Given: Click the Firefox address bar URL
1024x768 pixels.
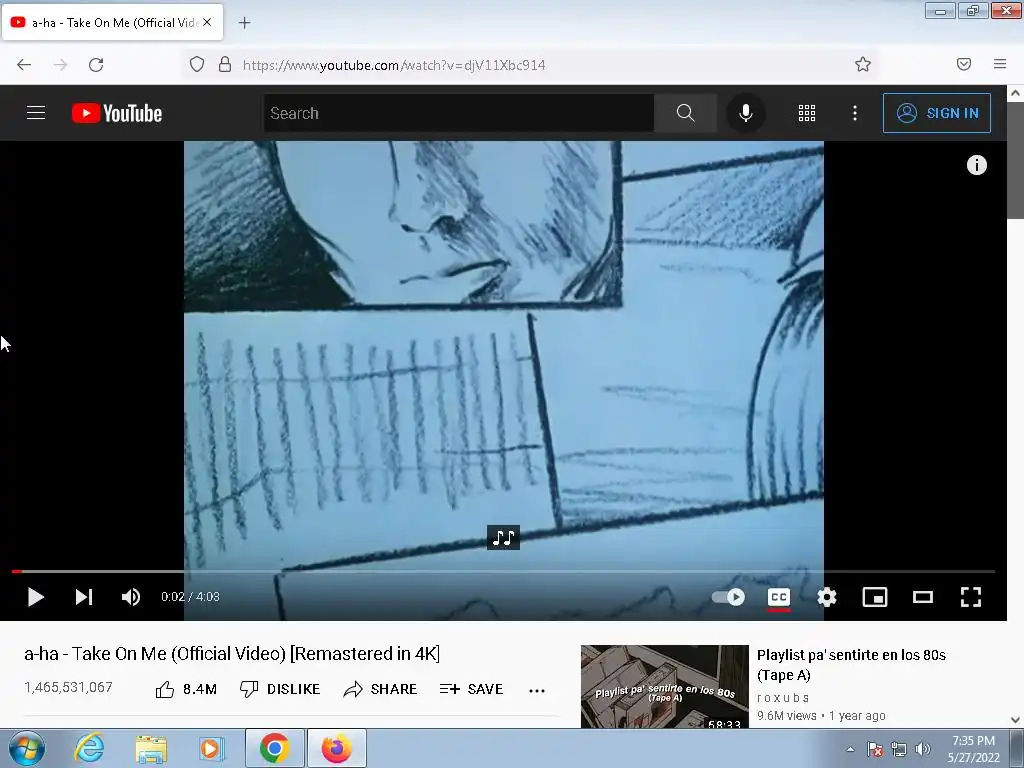Looking at the screenshot, I should click(394, 65).
